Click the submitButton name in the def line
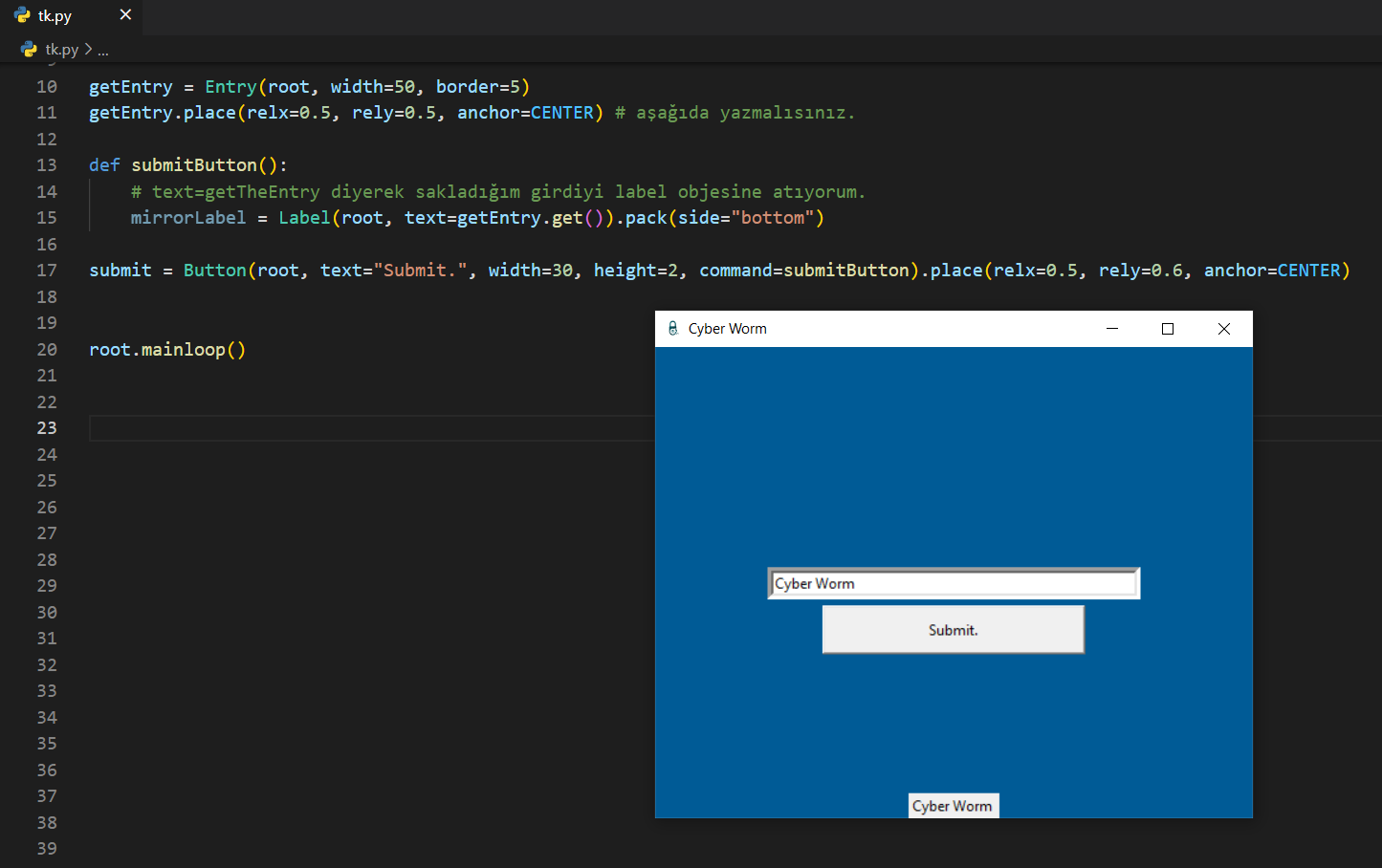Screen dimensions: 1382x868 [x=194, y=165]
